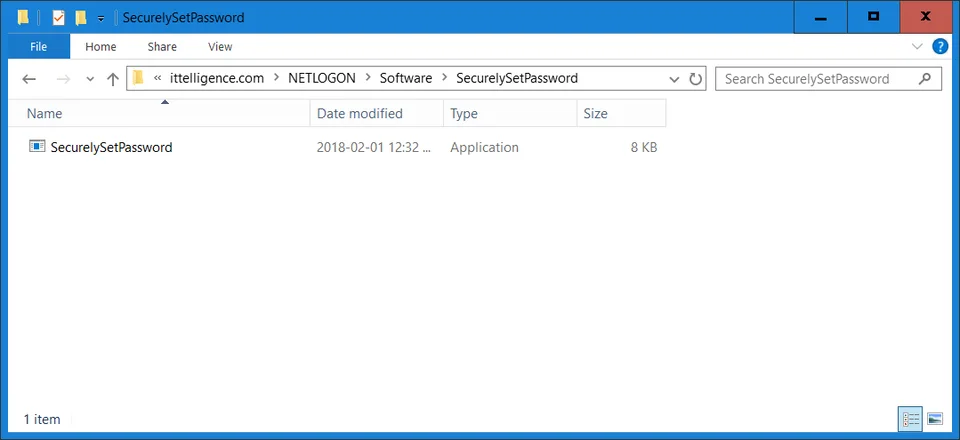Screen dimensions: 960x440
Task: Sort by Size column header
Action: pos(621,113)
